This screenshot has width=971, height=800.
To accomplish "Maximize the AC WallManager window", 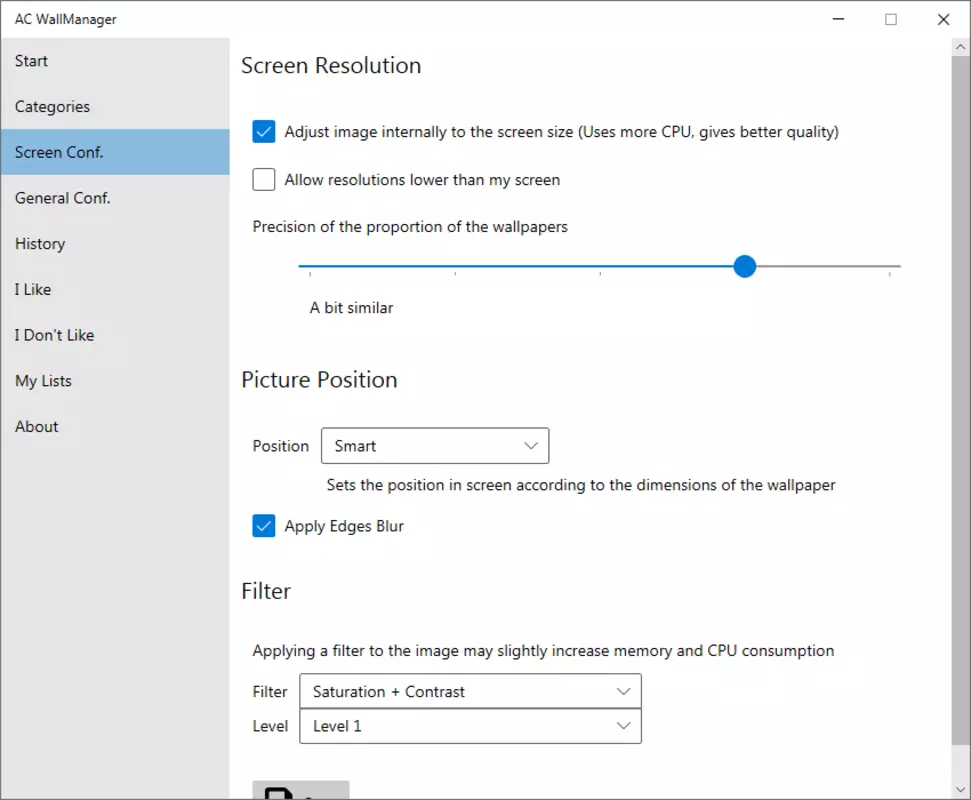I will [890, 19].
